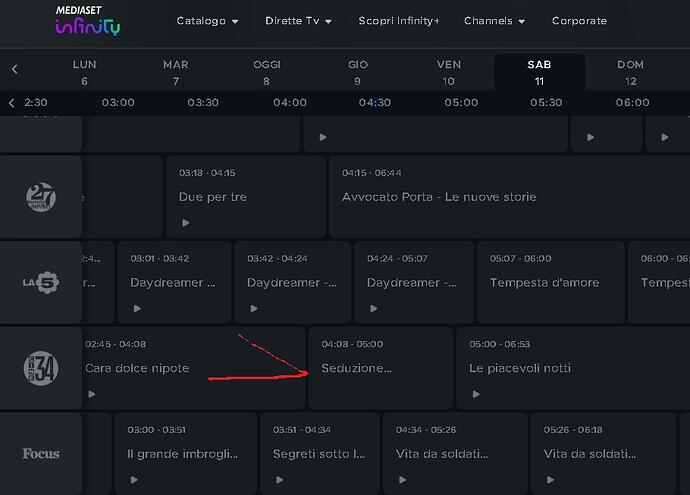
Task: Click the 'Le piacevoli notti' title
Action: pos(520,368)
